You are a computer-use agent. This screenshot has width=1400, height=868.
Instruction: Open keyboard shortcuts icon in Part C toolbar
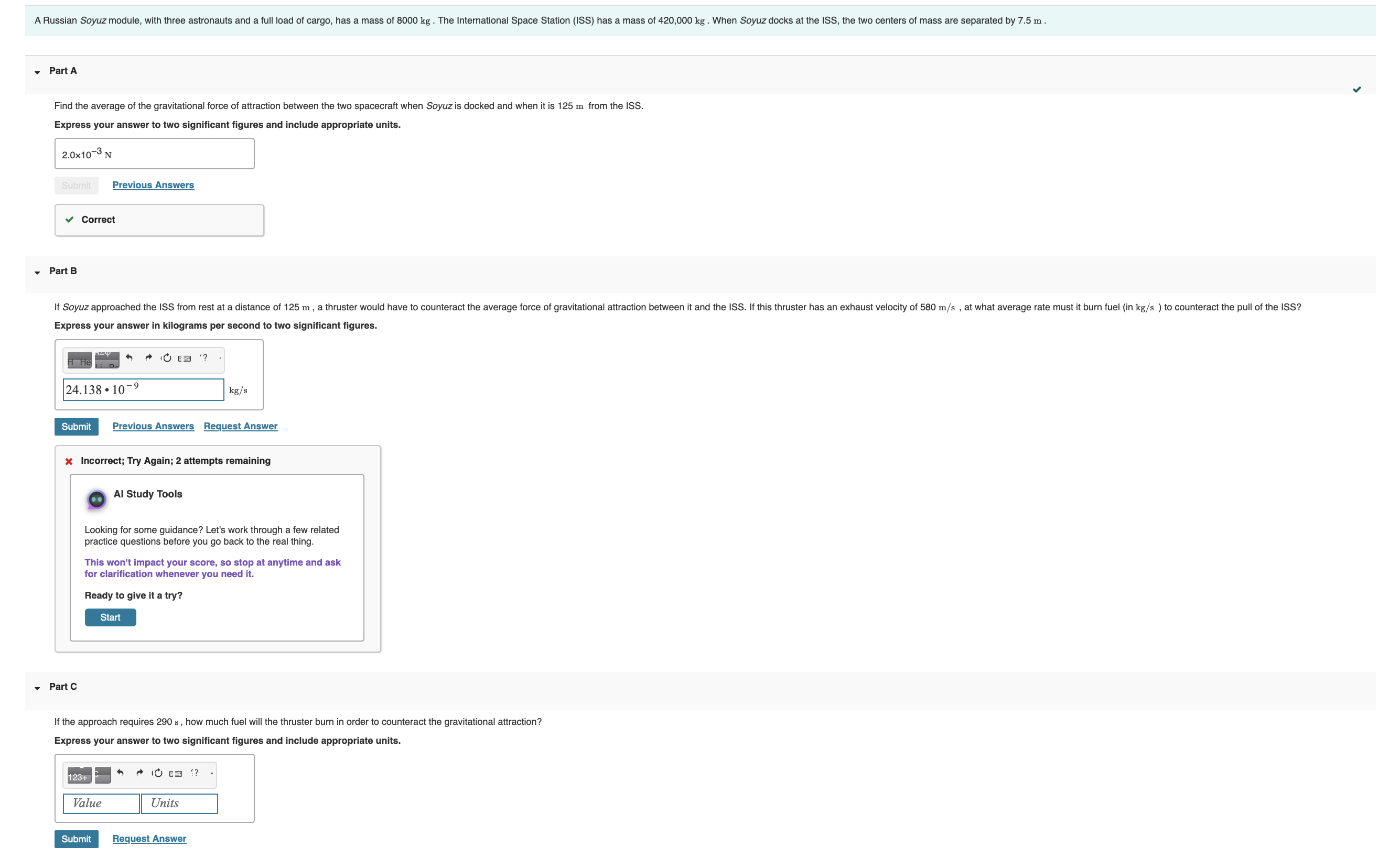point(176,774)
